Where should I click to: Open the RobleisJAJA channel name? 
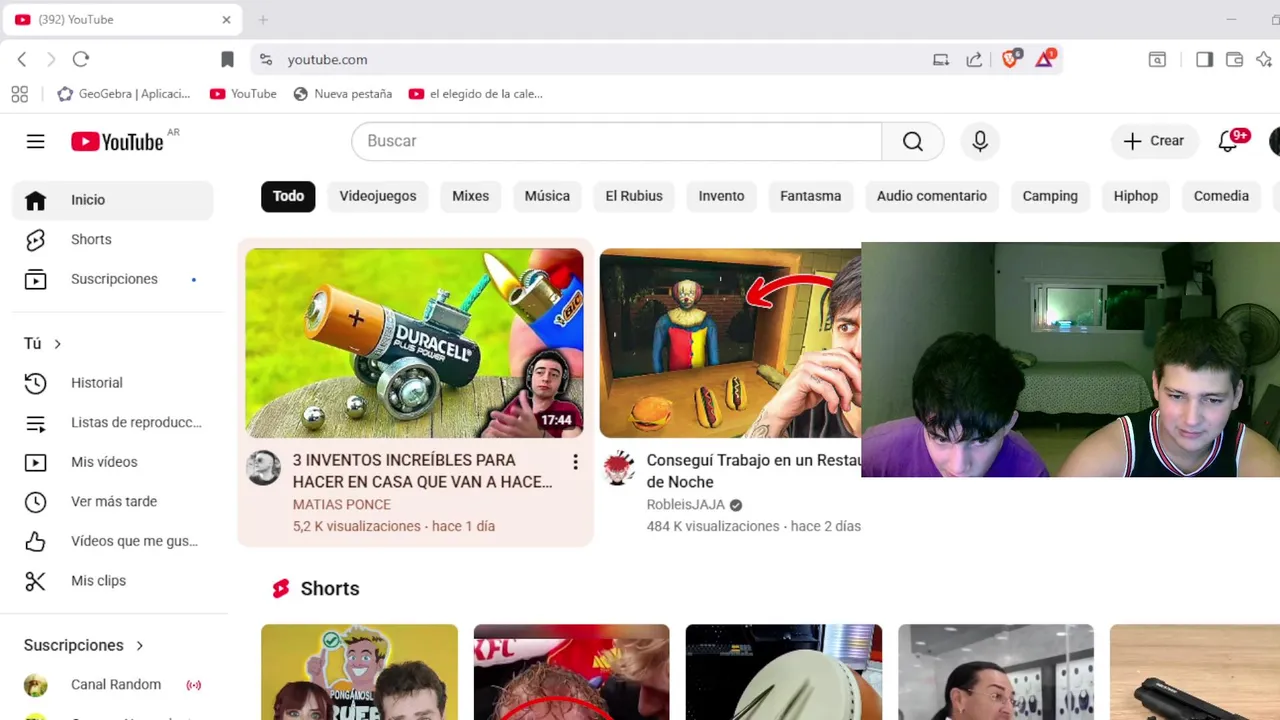point(685,505)
